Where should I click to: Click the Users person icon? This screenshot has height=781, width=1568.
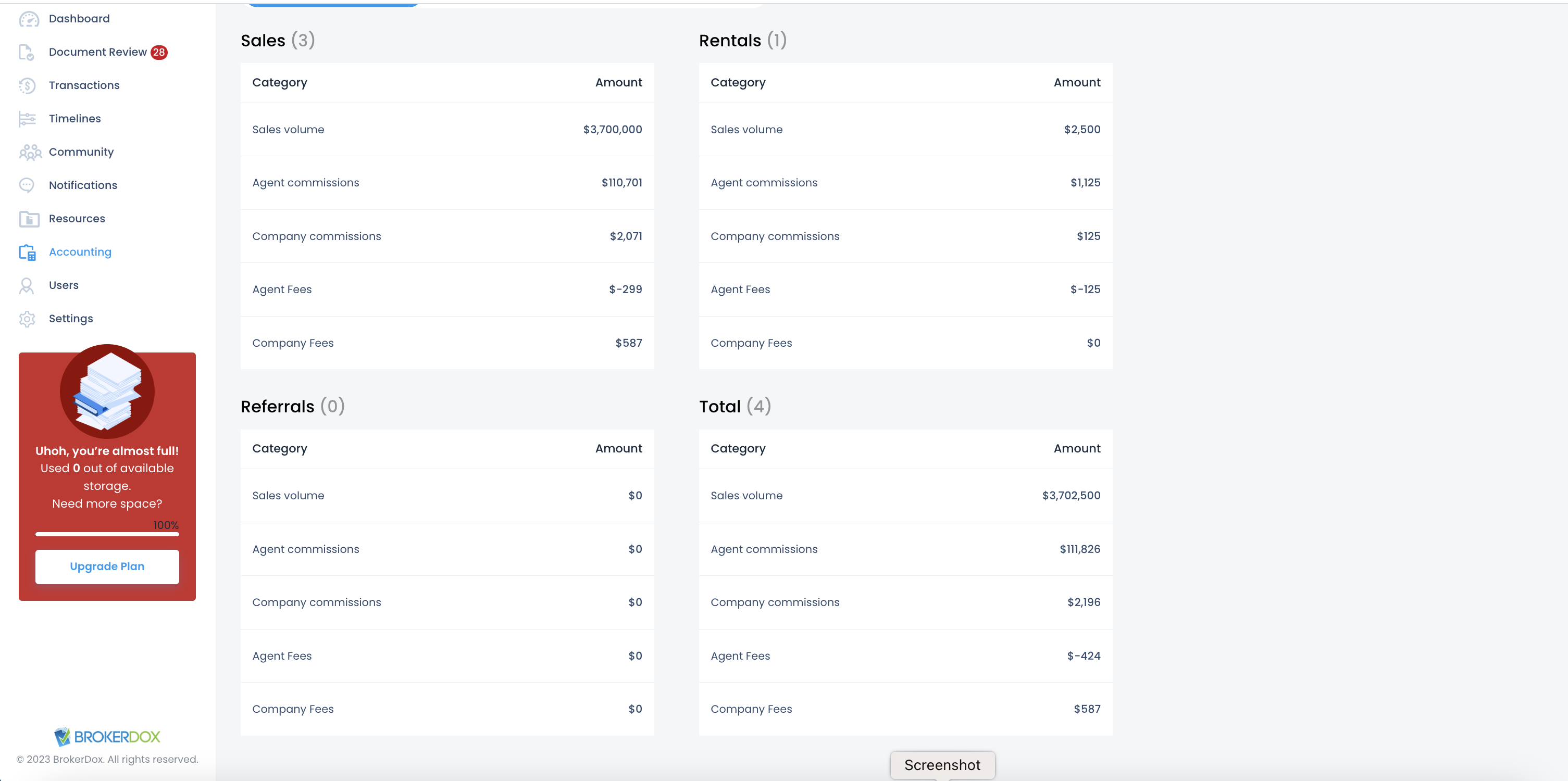coord(27,285)
